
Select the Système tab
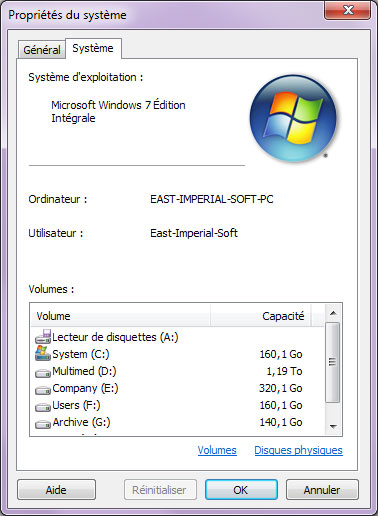[93, 48]
